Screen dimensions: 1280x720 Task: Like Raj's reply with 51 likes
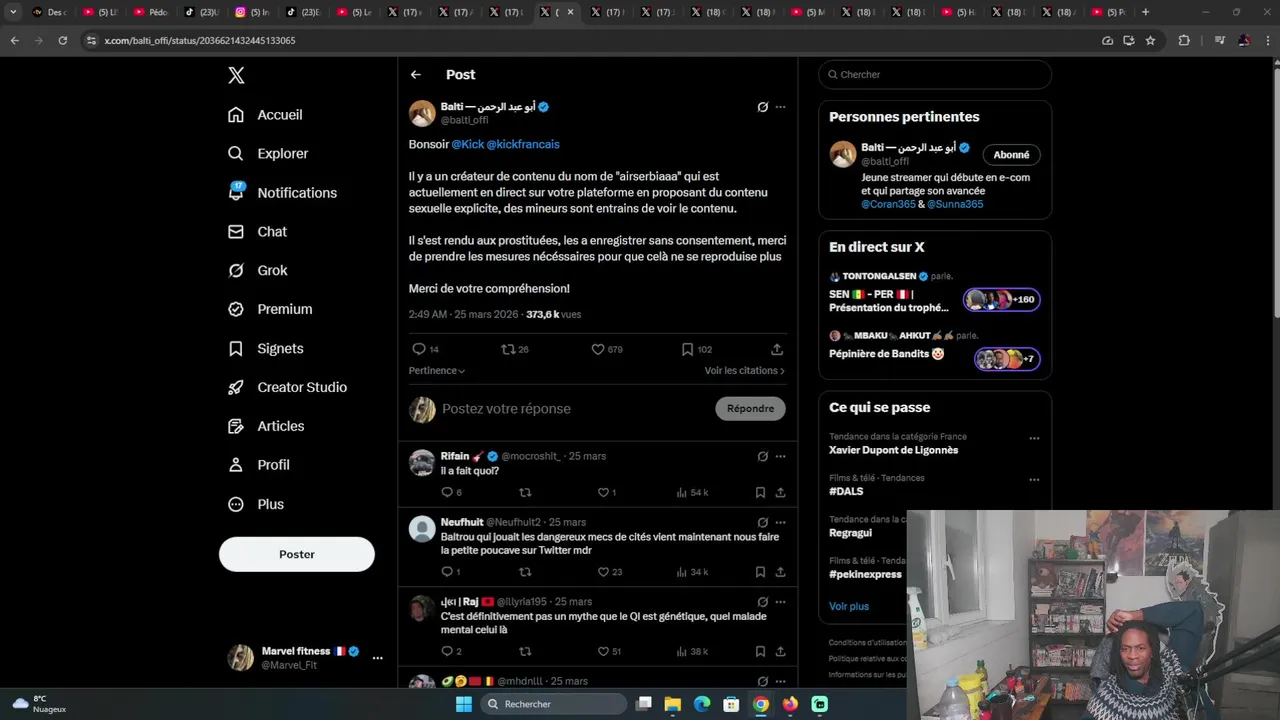pos(603,651)
